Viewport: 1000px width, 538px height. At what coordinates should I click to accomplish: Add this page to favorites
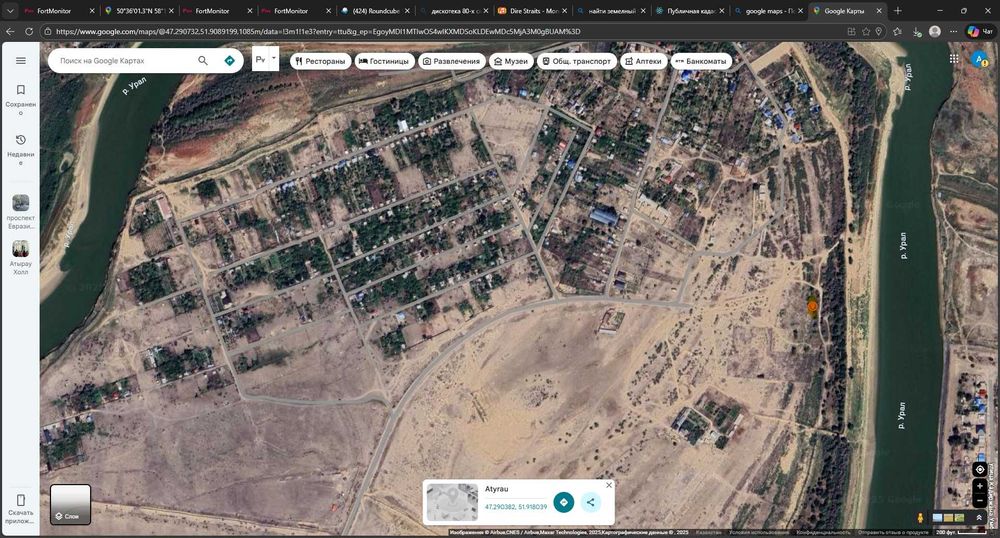[866, 31]
